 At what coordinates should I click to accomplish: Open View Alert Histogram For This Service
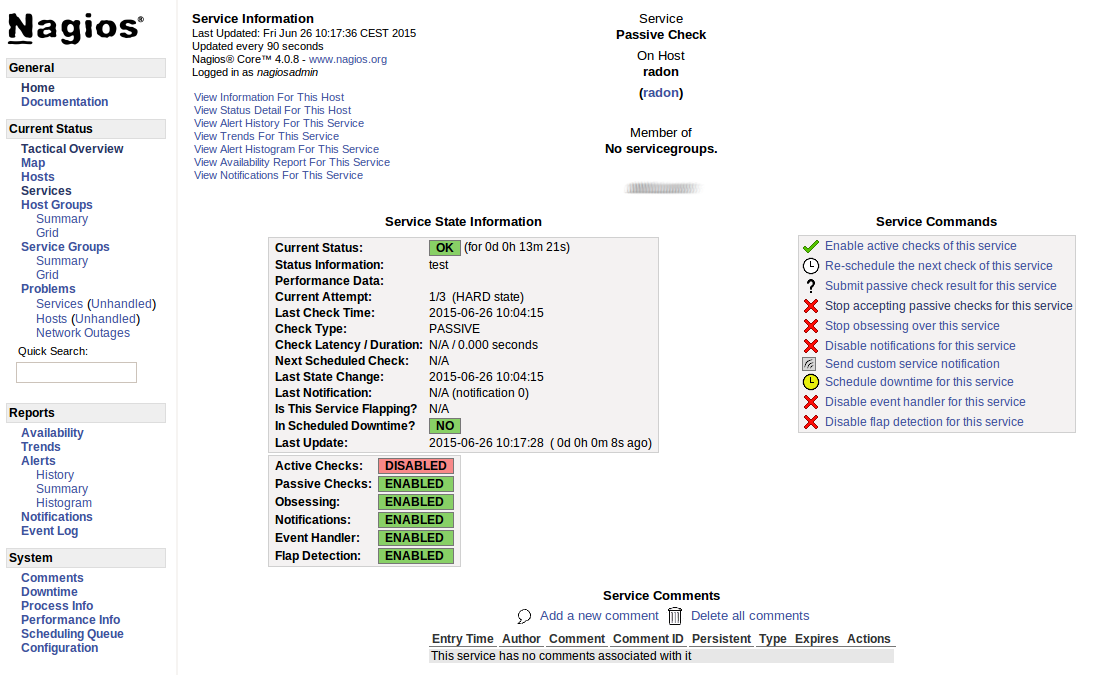[286, 149]
